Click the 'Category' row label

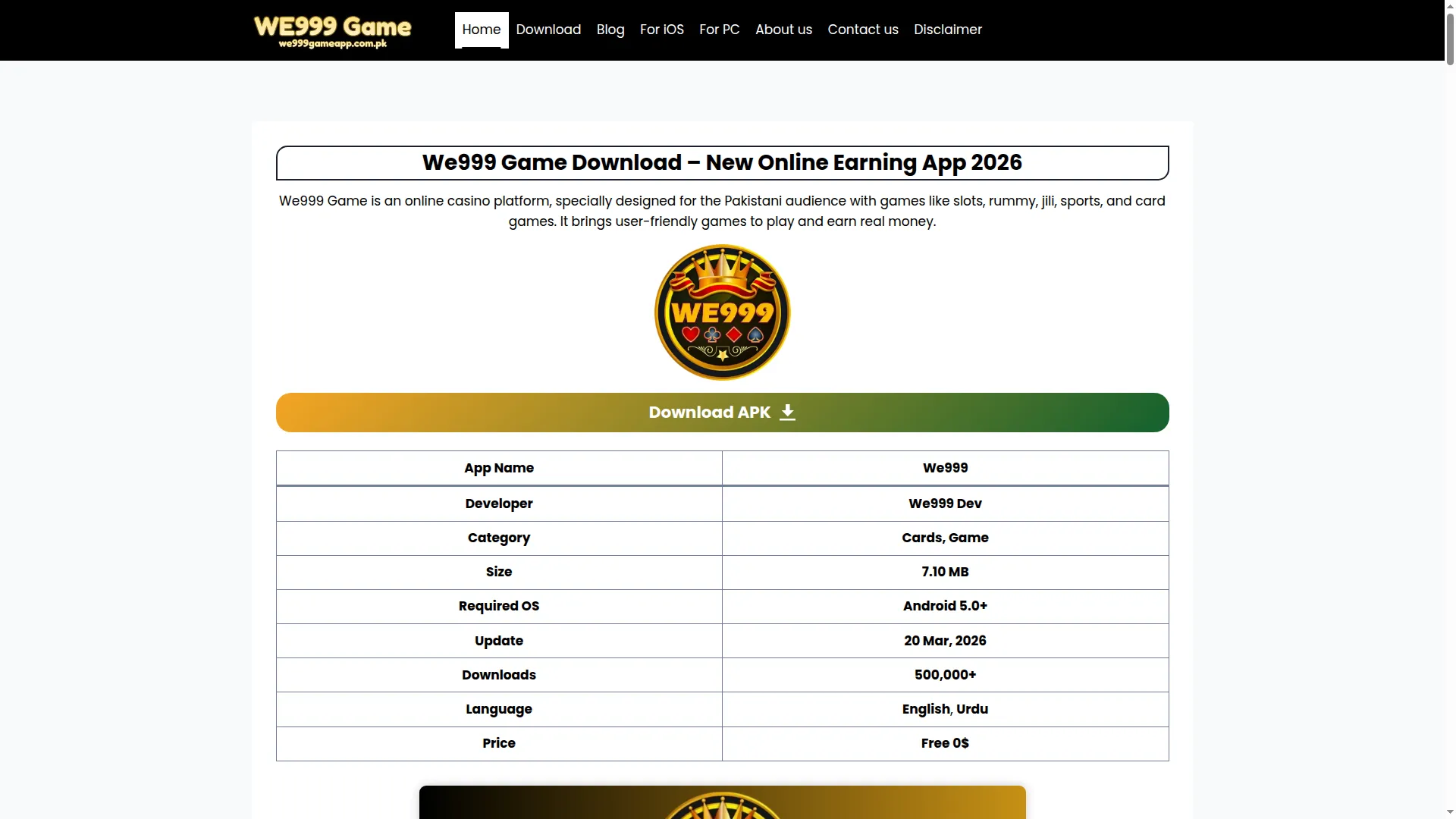pos(499,538)
